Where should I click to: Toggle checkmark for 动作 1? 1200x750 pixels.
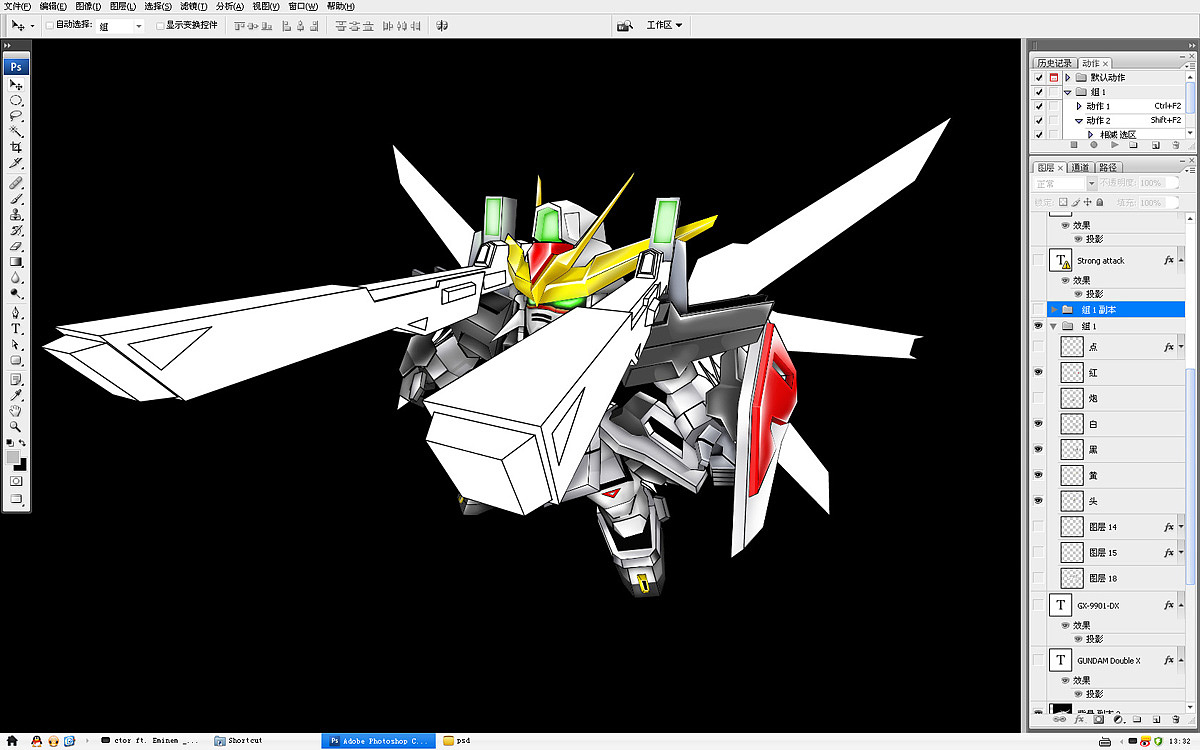(1039, 106)
